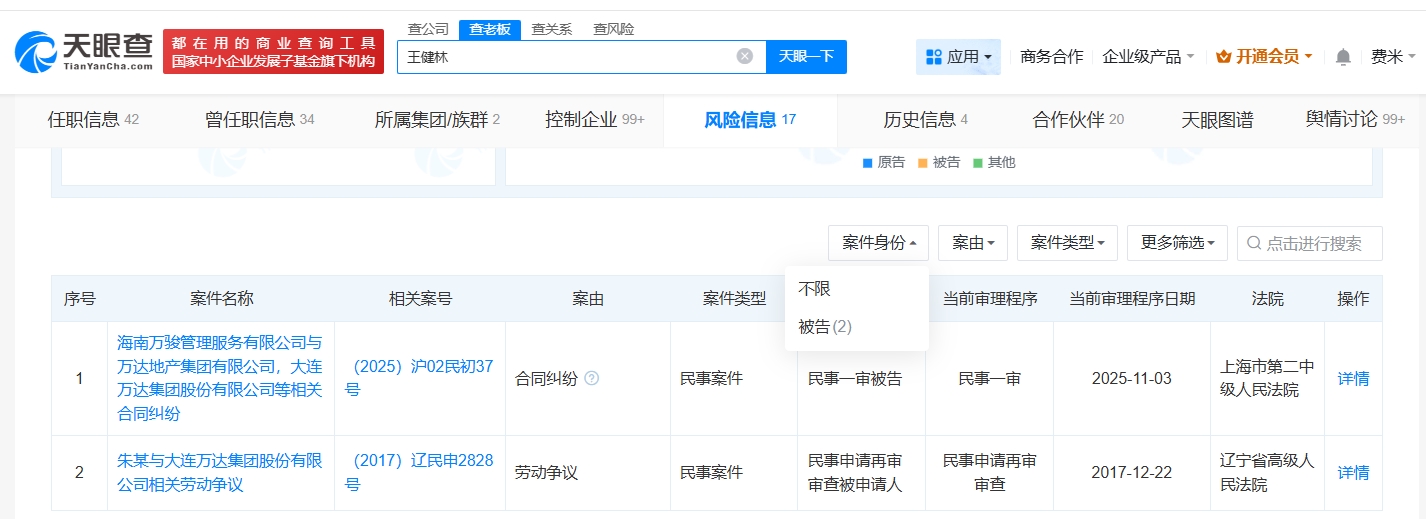The height and width of the screenshot is (519, 1426).
Task: Click the magnifier icon in case search
Action: tap(1254, 243)
